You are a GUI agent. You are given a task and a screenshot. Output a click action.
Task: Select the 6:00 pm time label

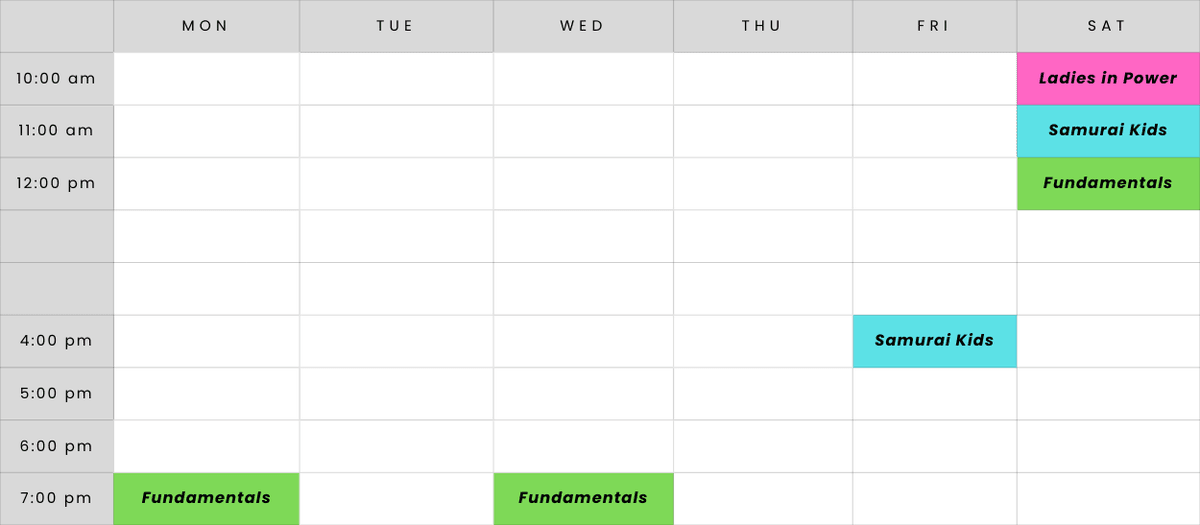[x=56, y=446]
